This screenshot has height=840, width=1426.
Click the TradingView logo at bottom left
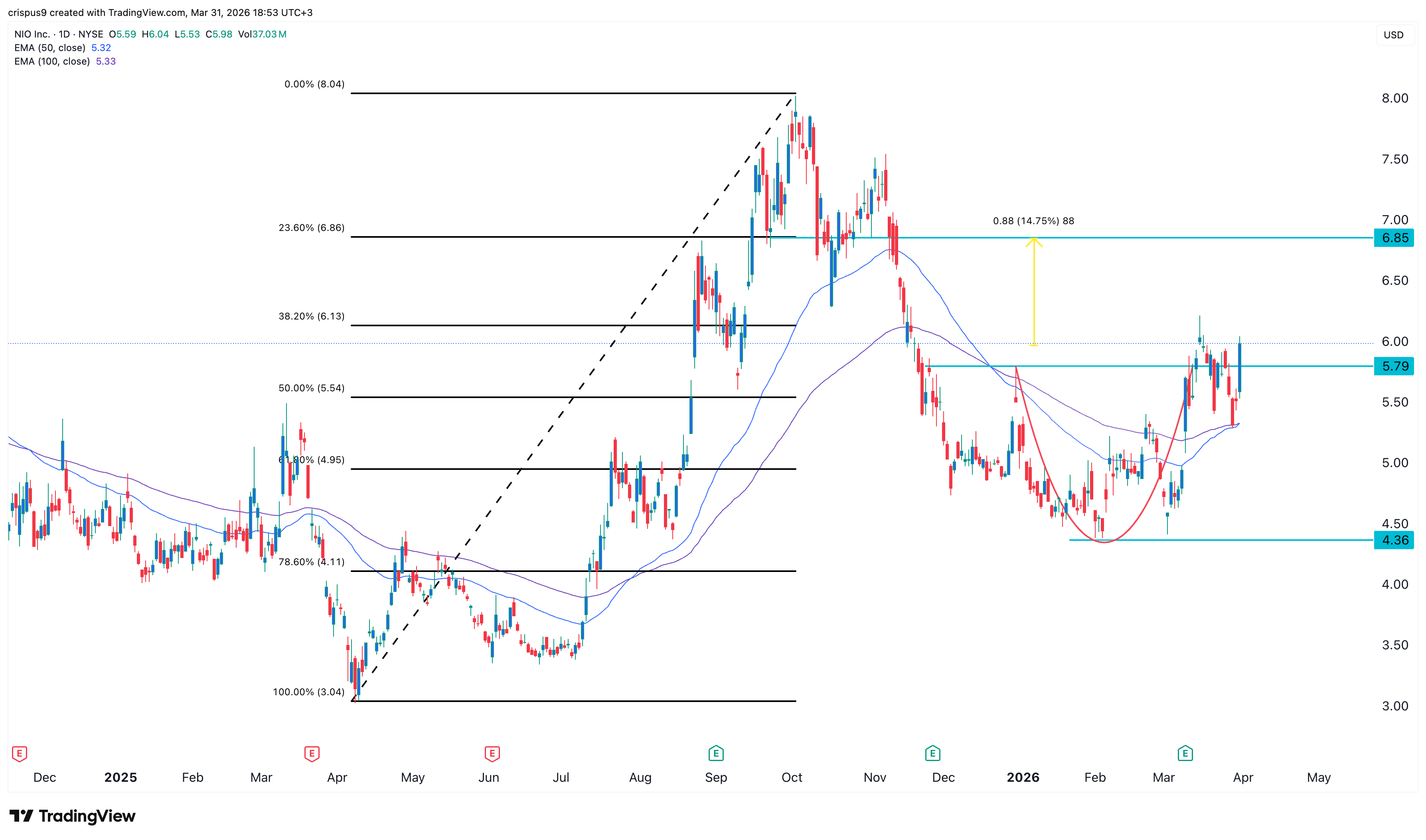pos(73,816)
